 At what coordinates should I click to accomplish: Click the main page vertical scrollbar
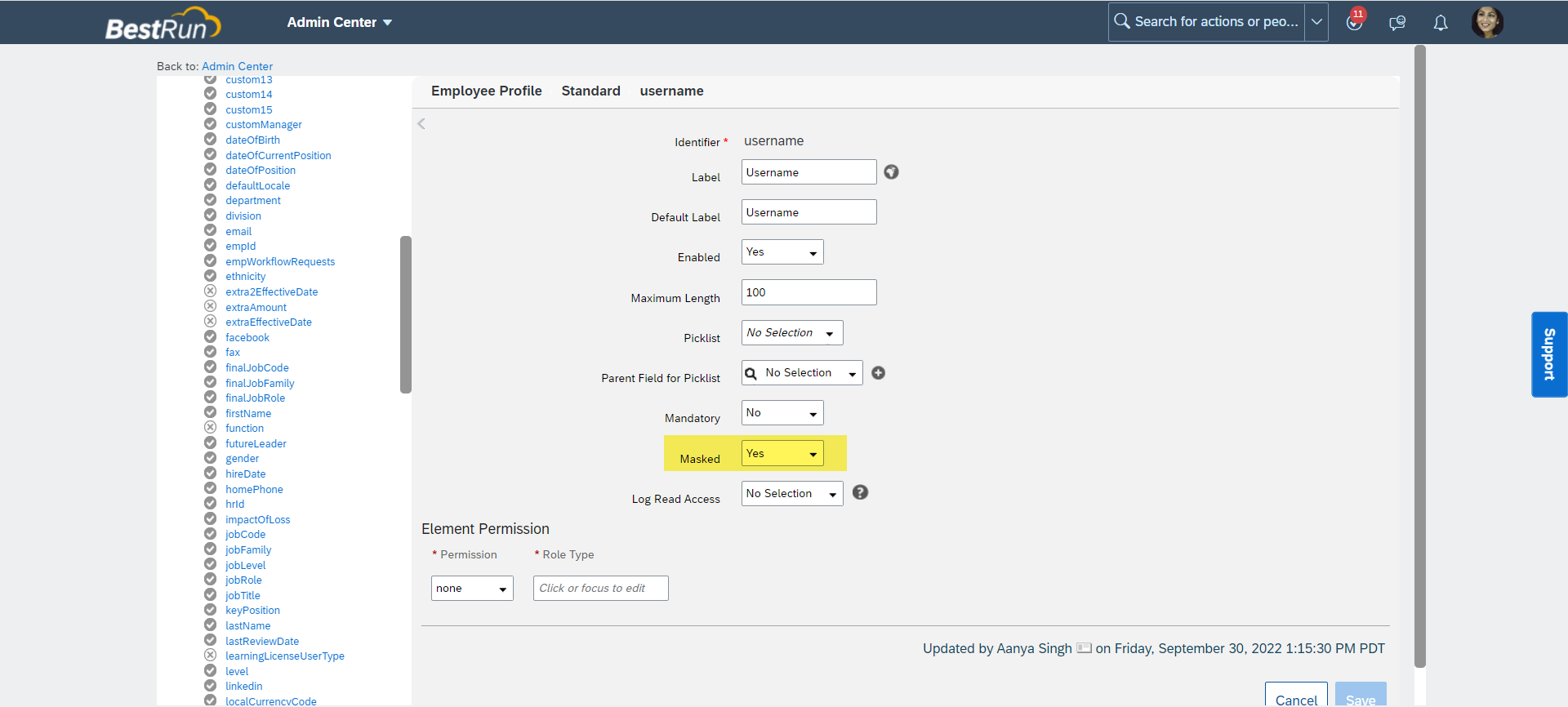click(x=1420, y=356)
